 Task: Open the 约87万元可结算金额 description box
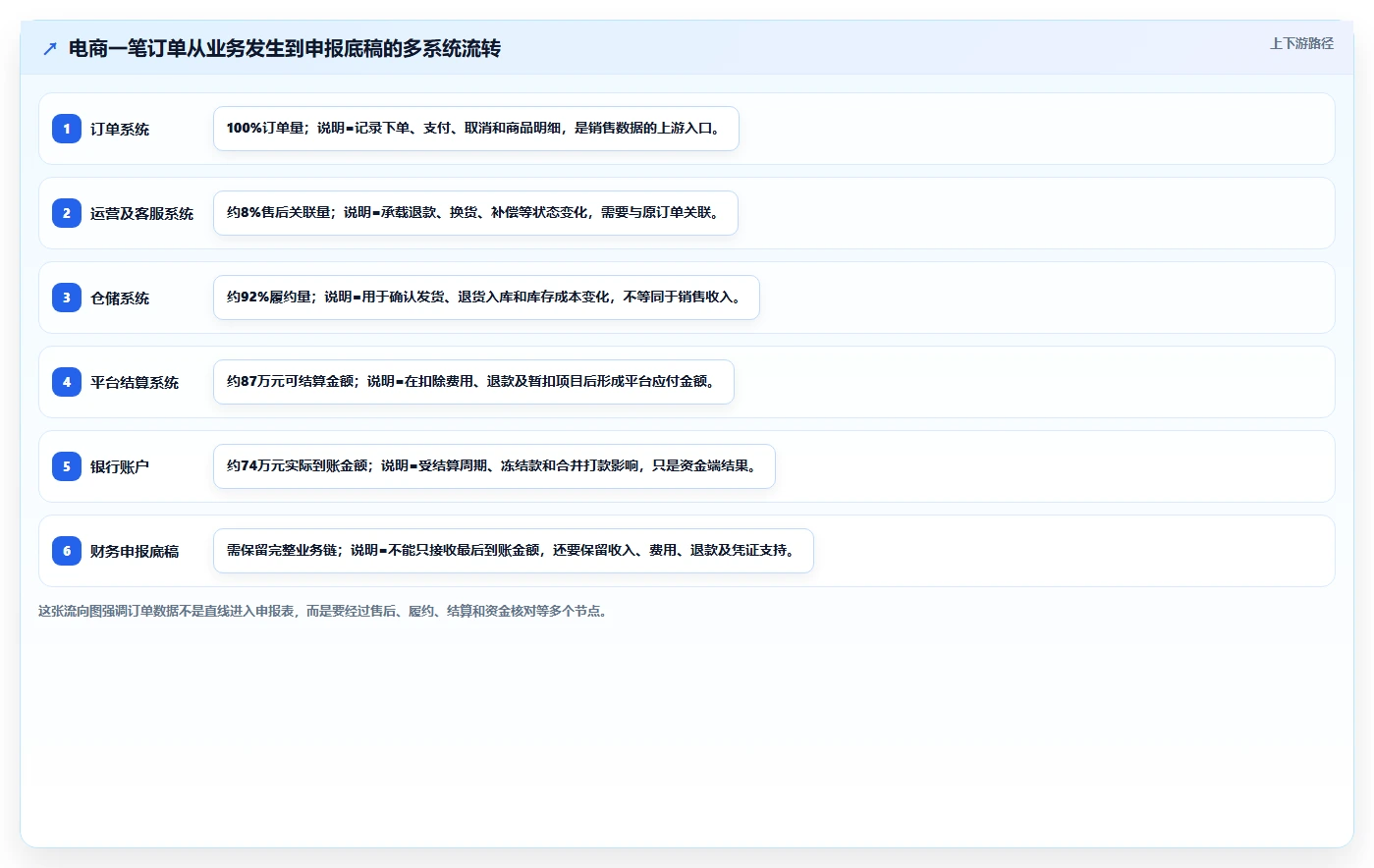point(473,382)
